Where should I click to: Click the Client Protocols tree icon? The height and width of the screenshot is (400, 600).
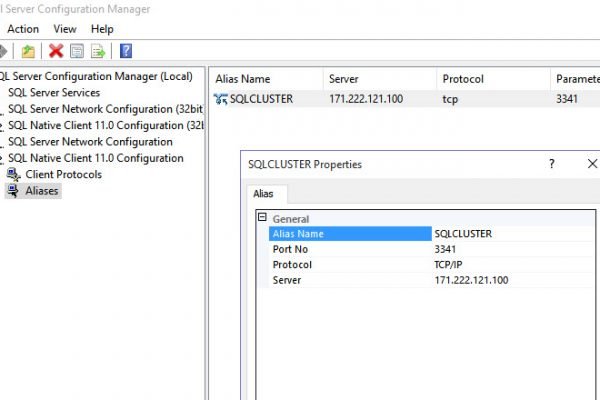coord(14,175)
